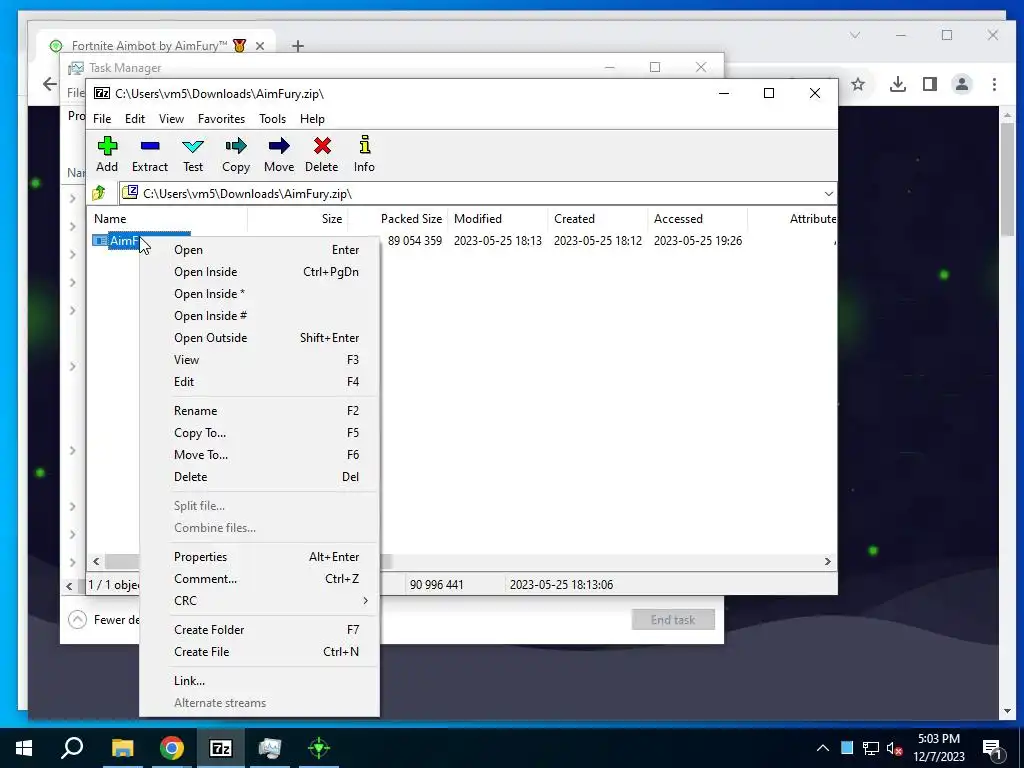This screenshot has height=768, width=1024.
Task: Open the View menu in 7-Zip
Action: [171, 119]
